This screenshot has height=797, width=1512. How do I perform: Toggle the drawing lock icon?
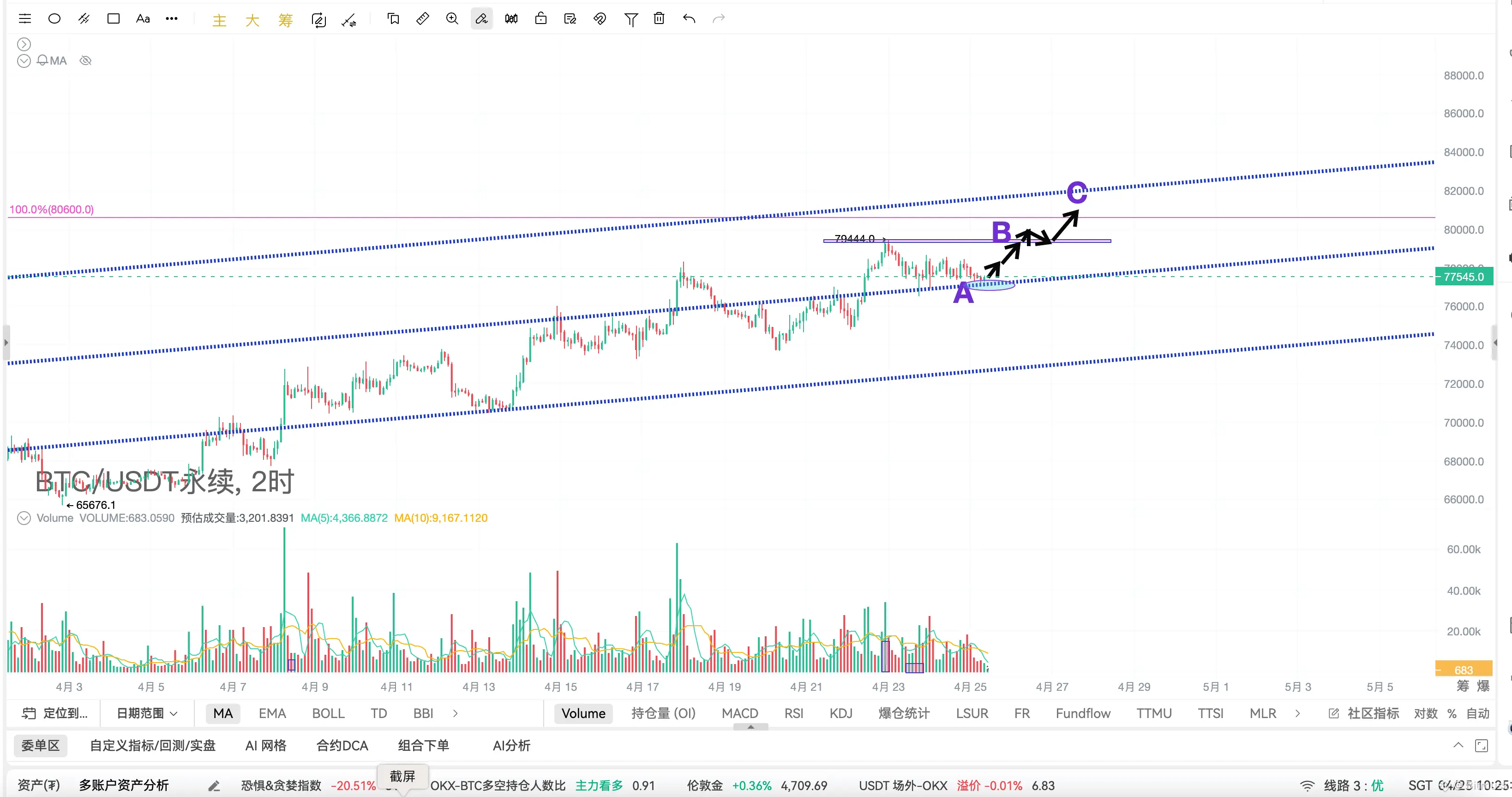[x=540, y=19]
